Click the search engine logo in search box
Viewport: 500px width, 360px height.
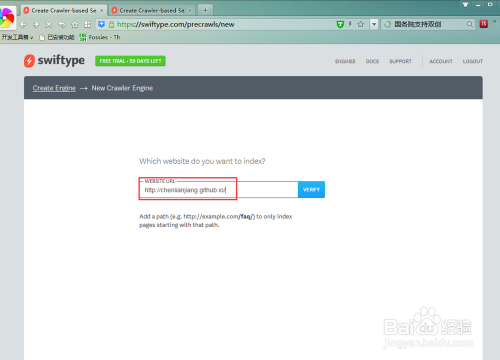(x=387, y=24)
